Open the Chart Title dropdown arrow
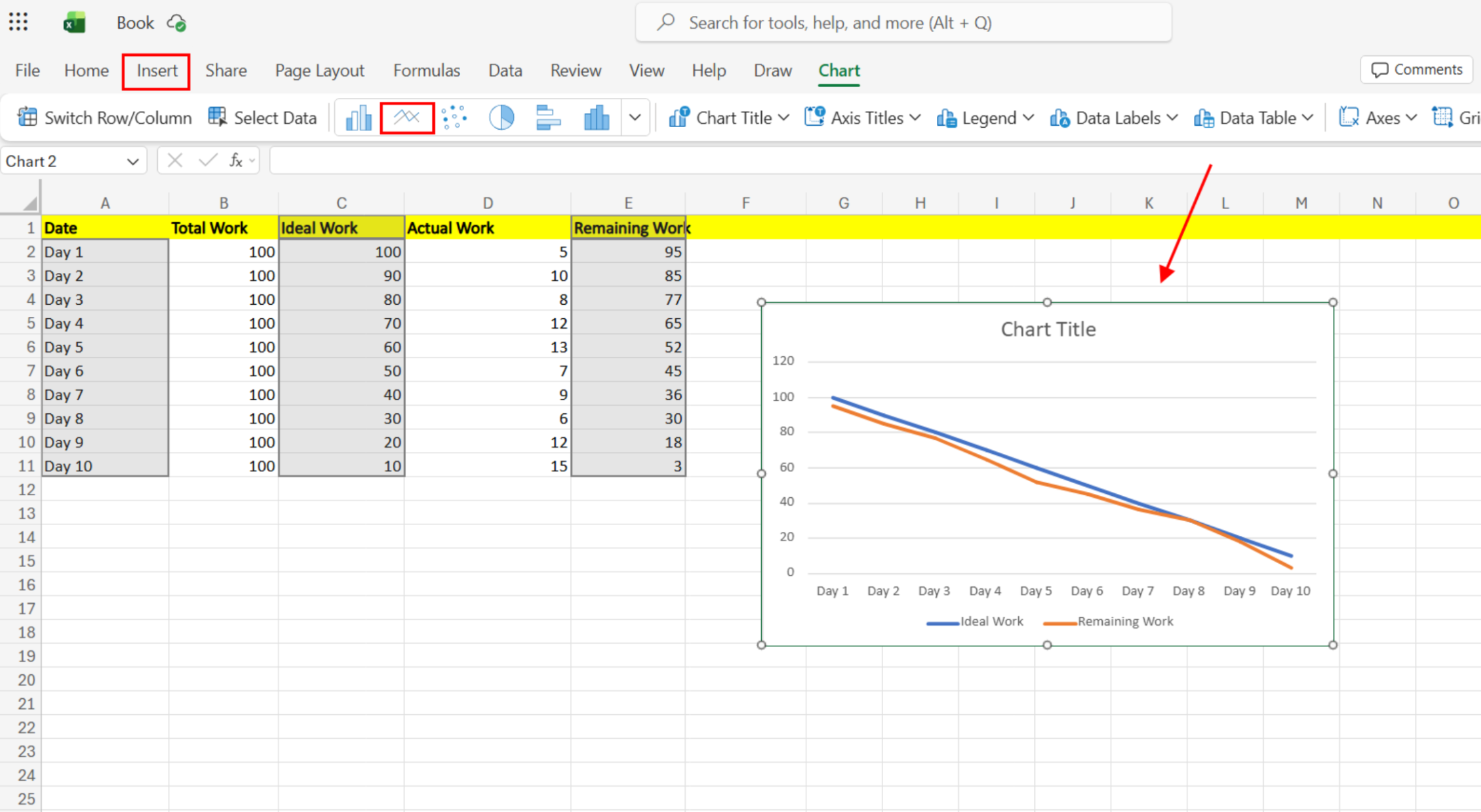The width and height of the screenshot is (1481, 812). (x=783, y=118)
